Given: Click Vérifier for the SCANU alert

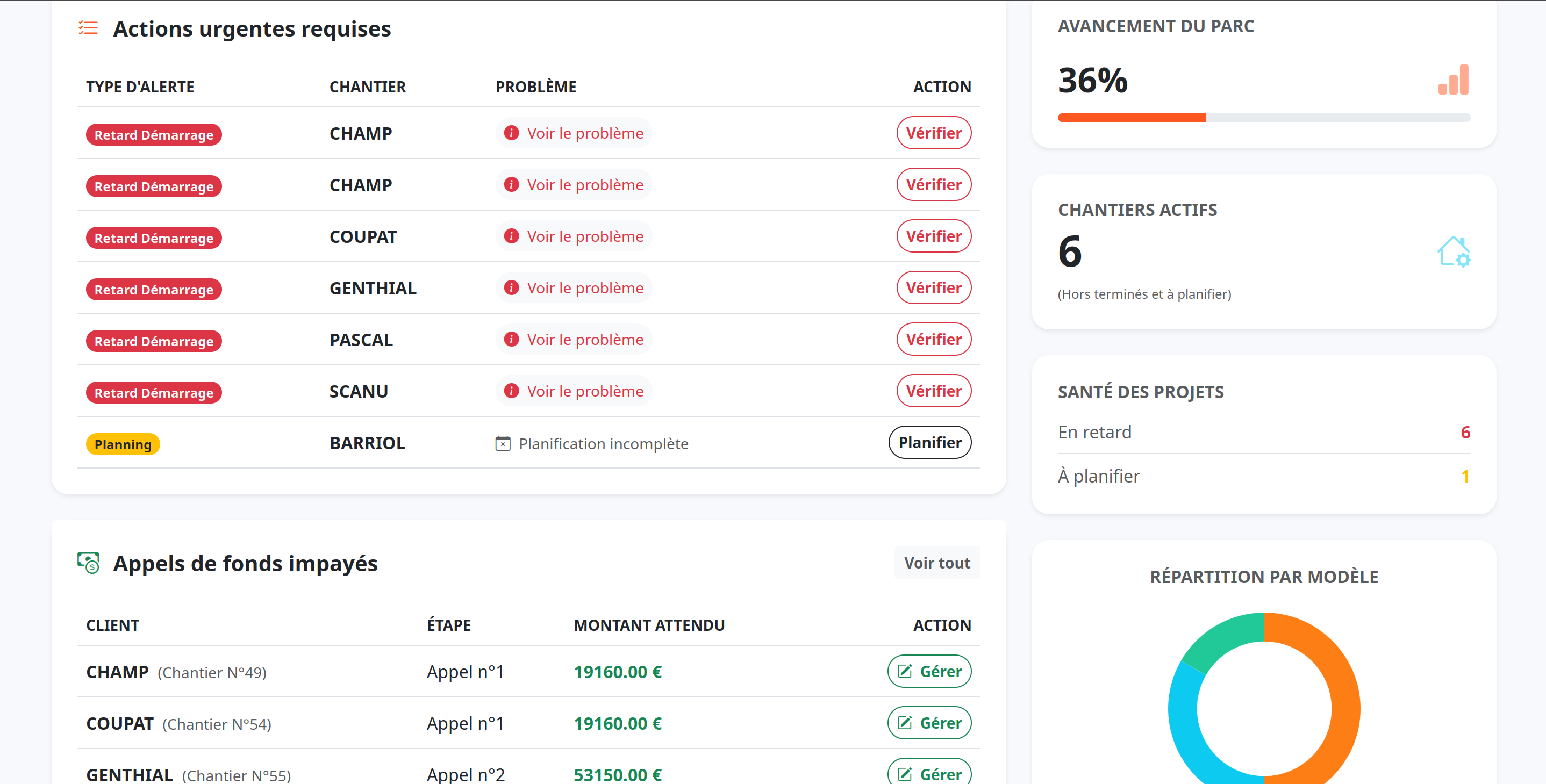Looking at the screenshot, I should click(934, 391).
